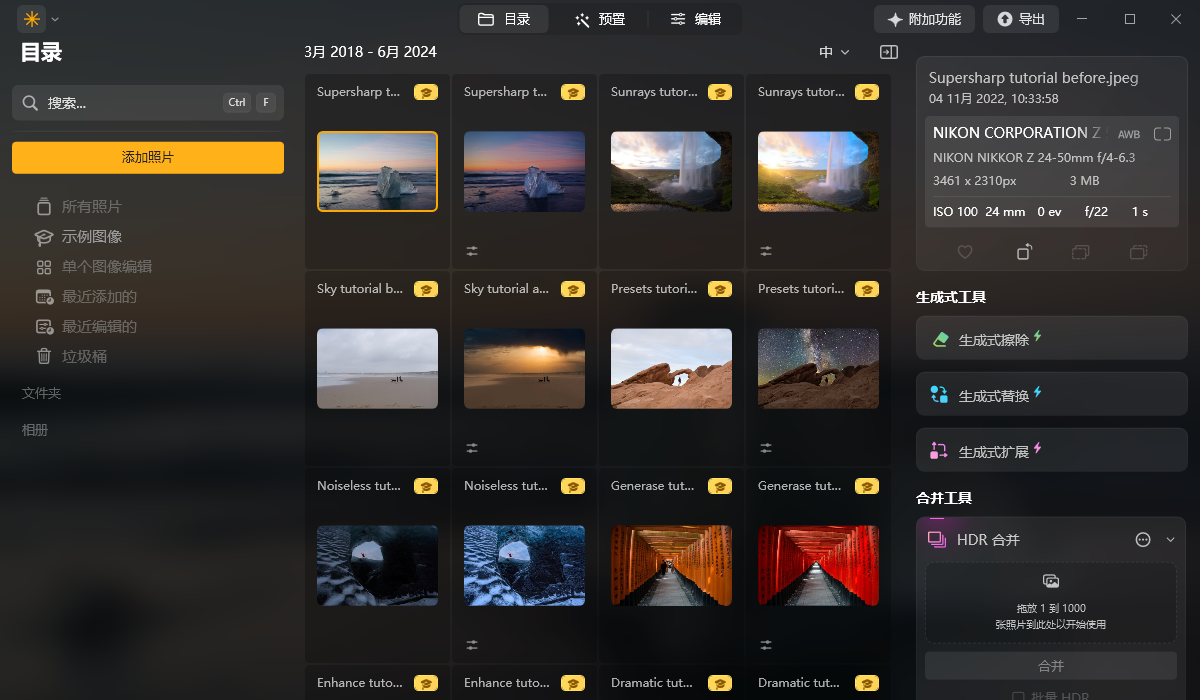The height and width of the screenshot is (700, 1200).
Task: Toggle the right panel collapse control
Action: click(x=888, y=51)
